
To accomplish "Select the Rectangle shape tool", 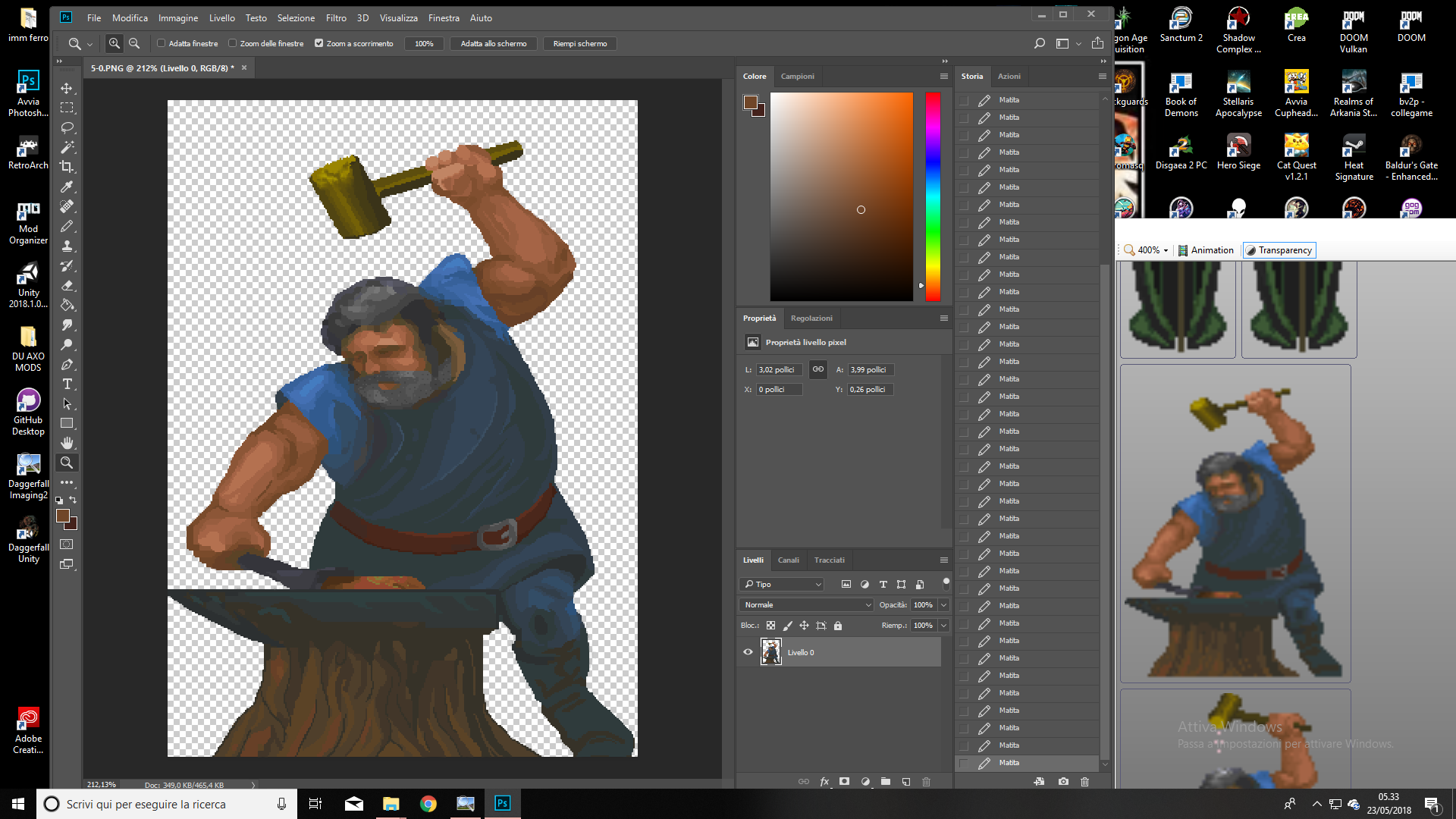I will pyautogui.click(x=67, y=423).
